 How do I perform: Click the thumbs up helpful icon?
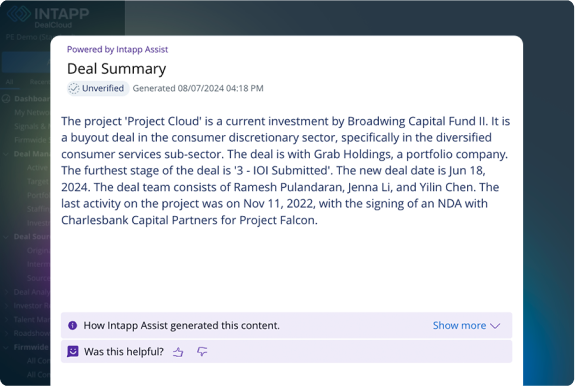click(178, 352)
